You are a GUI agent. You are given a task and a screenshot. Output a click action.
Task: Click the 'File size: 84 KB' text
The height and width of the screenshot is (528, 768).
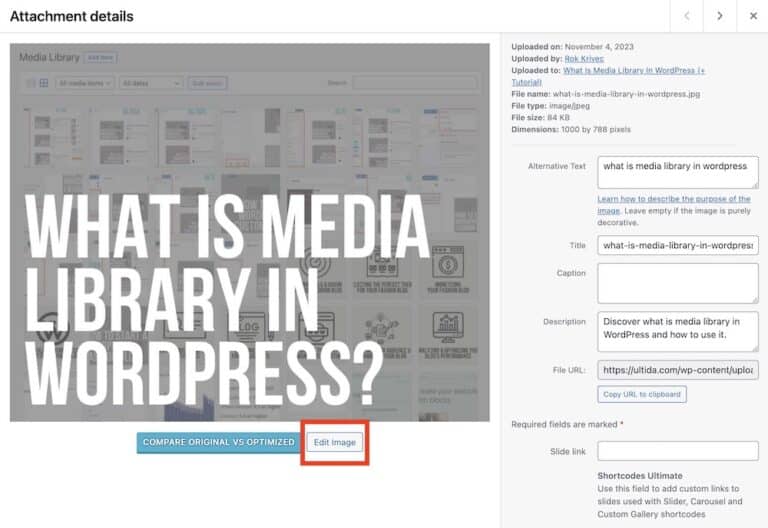coord(540,118)
